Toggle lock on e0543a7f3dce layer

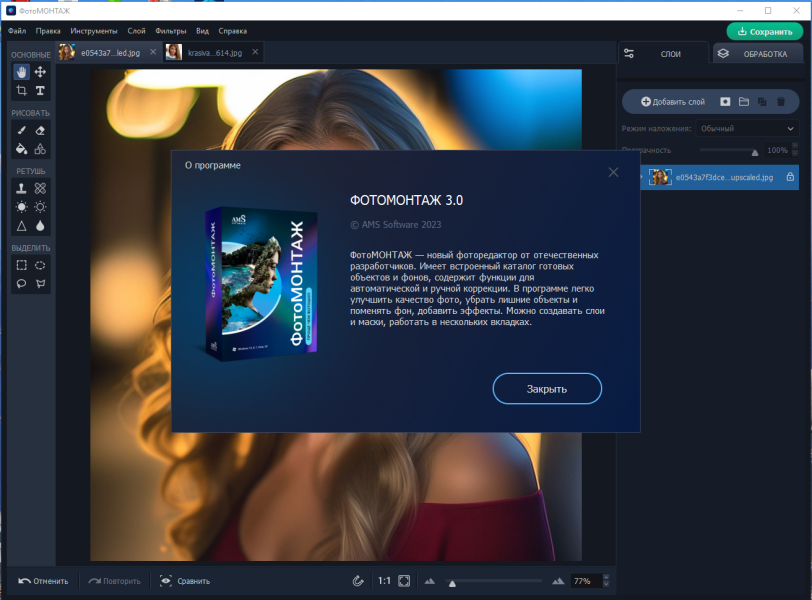pyautogui.click(x=790, y=177)
